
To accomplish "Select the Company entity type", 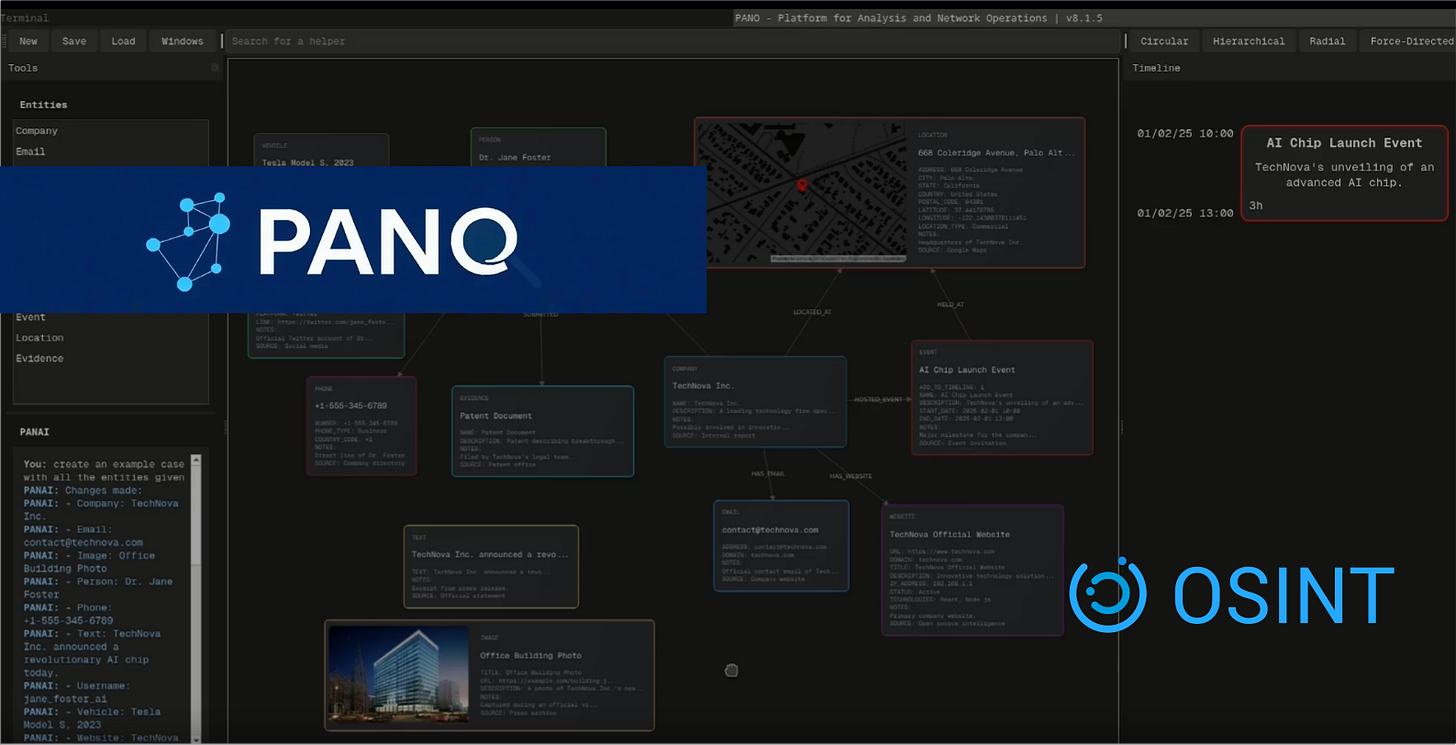I will point(111,131).
